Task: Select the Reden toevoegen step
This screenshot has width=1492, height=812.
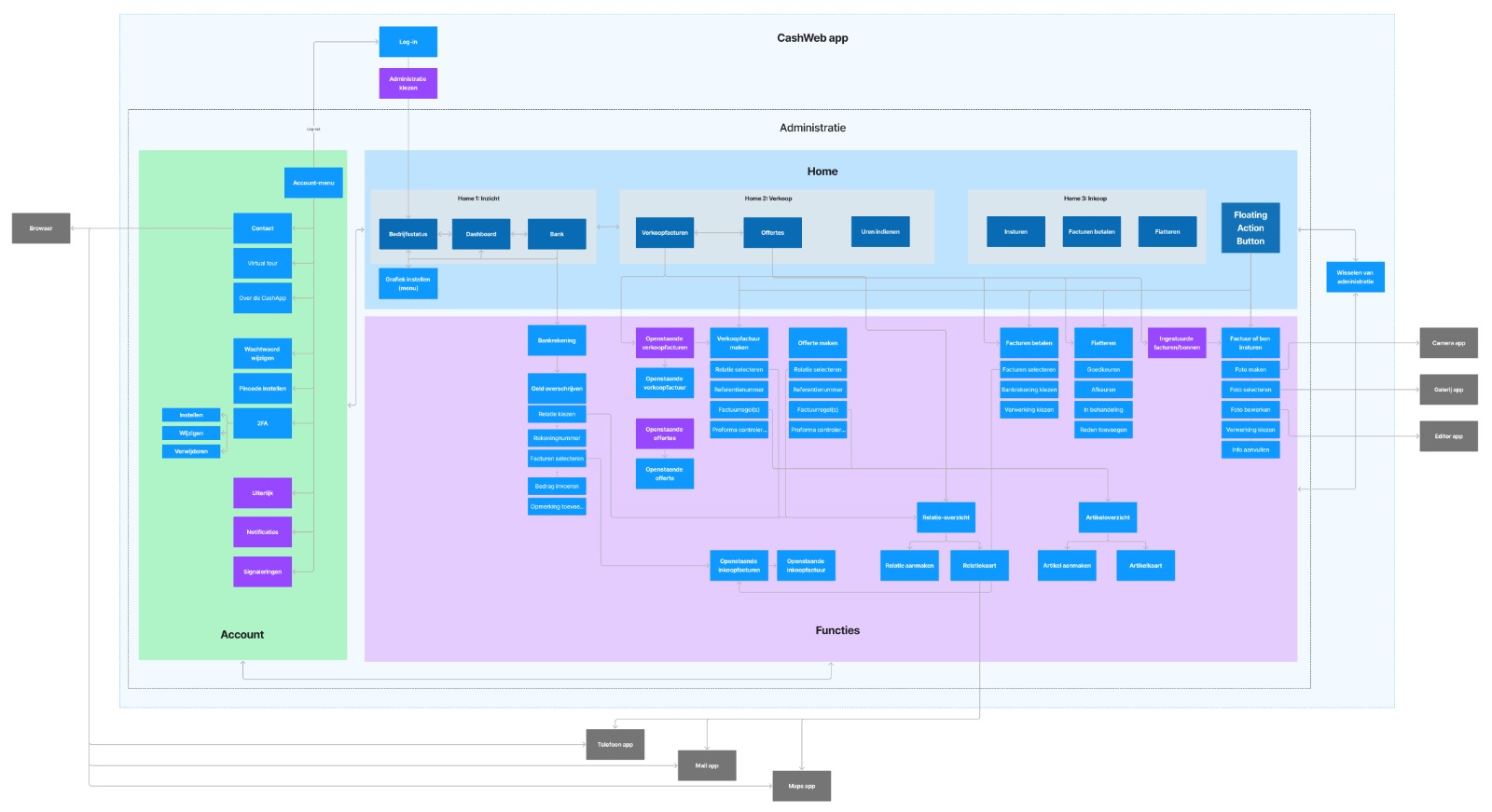Action: (1103, 430)
